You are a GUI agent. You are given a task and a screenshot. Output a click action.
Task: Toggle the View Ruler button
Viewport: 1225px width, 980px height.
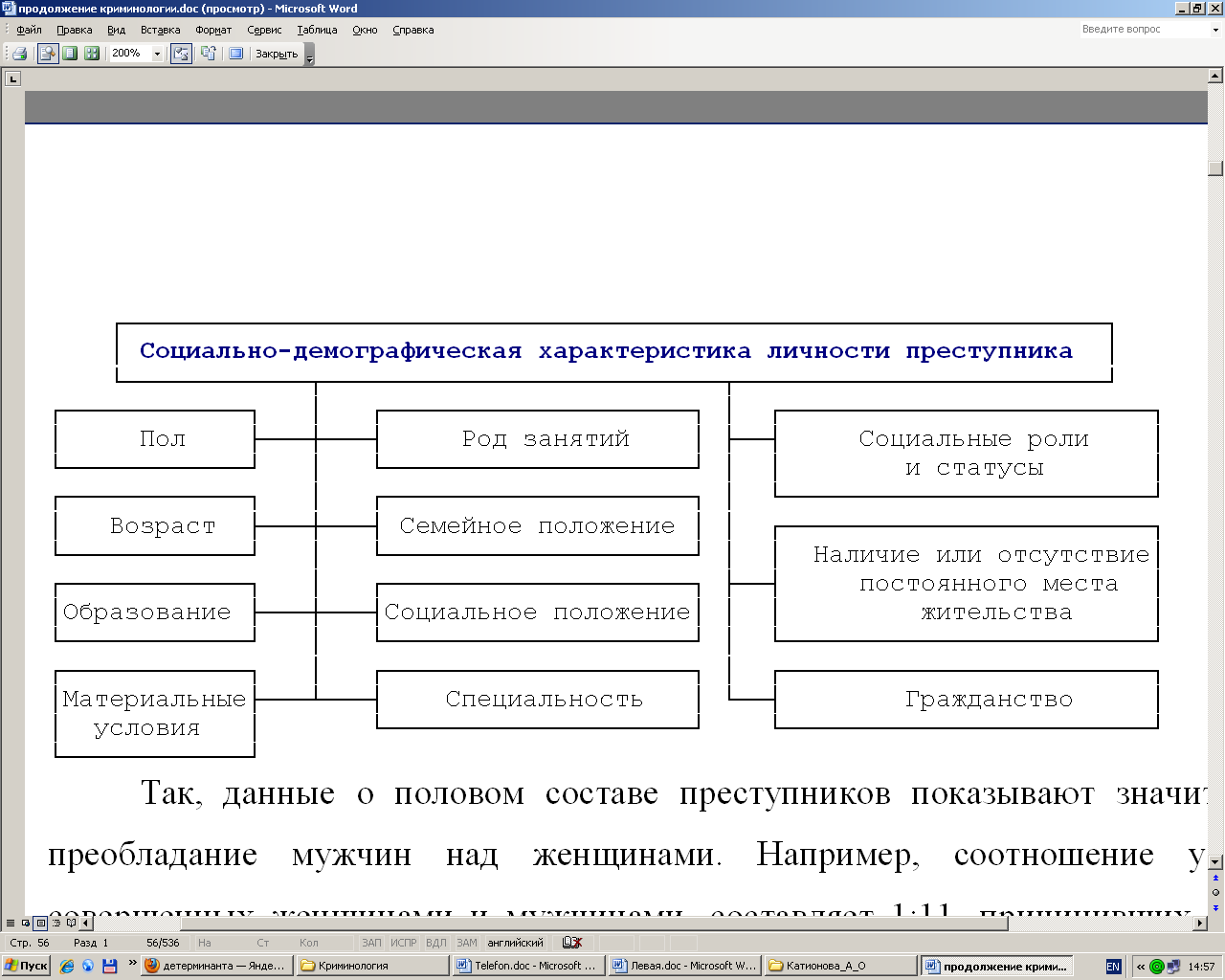click(181, 54)
